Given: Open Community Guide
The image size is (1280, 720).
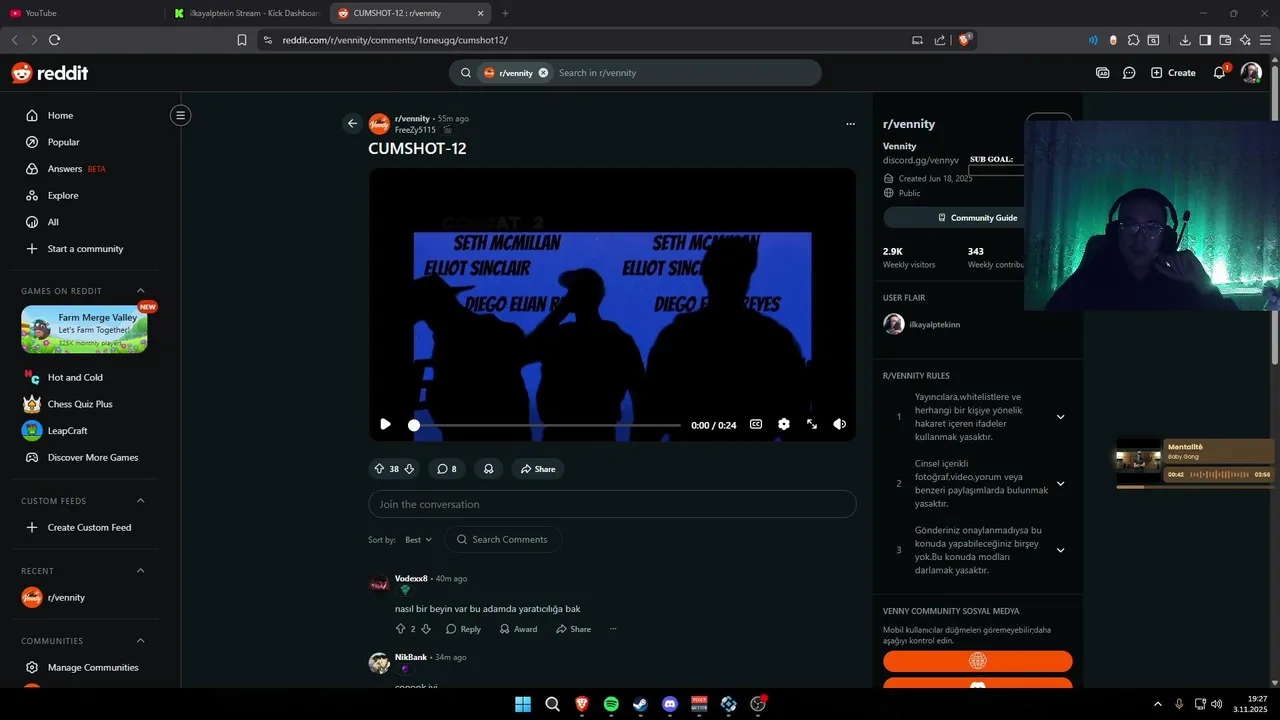Looking at the screenshot, I should [977, 218].
